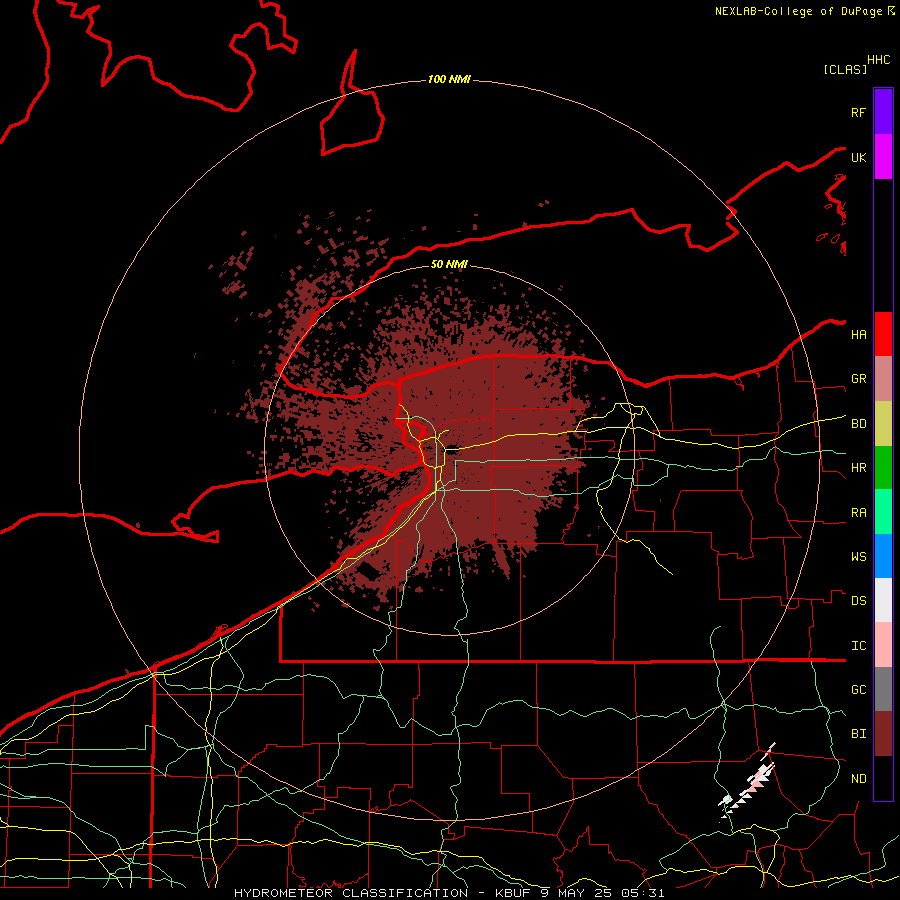Click the IC pink legend swatch
This screenshot has width=900, height=900.
pos(883,645)
